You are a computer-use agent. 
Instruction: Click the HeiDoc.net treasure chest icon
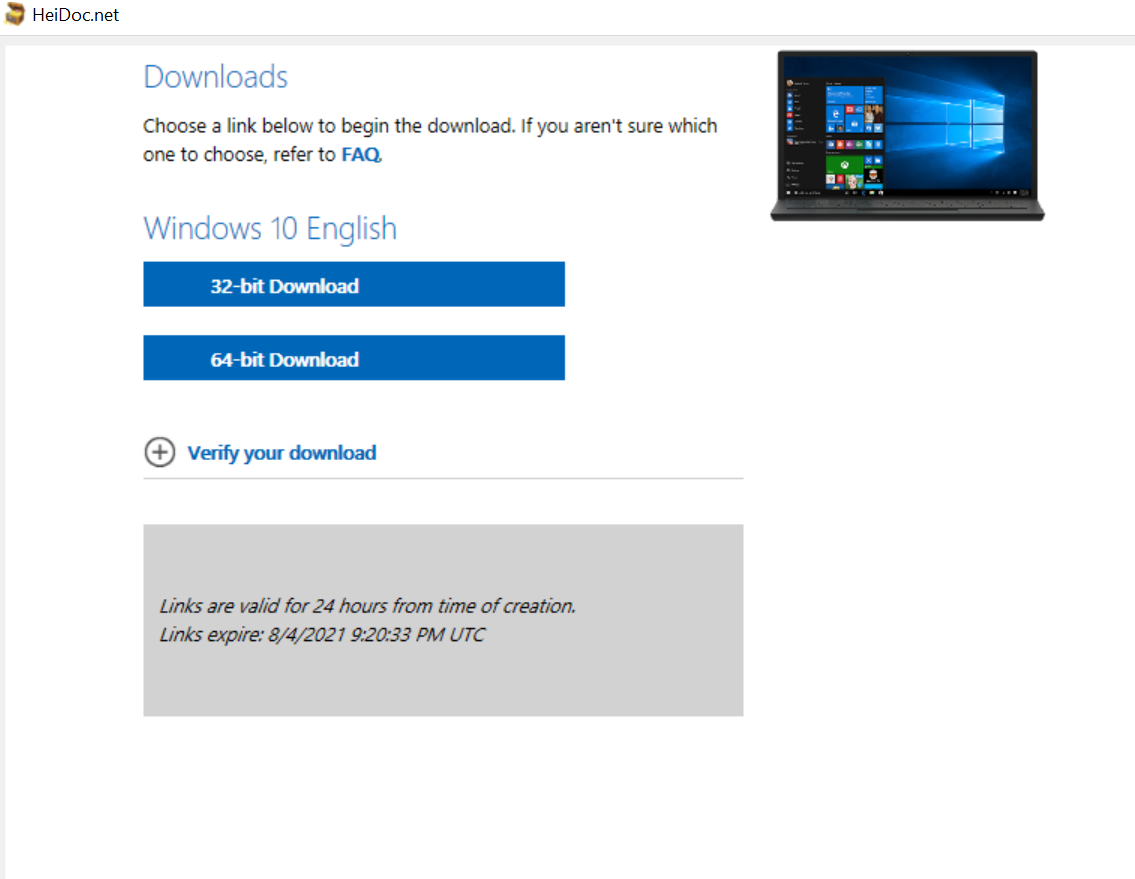click(16, 16)
